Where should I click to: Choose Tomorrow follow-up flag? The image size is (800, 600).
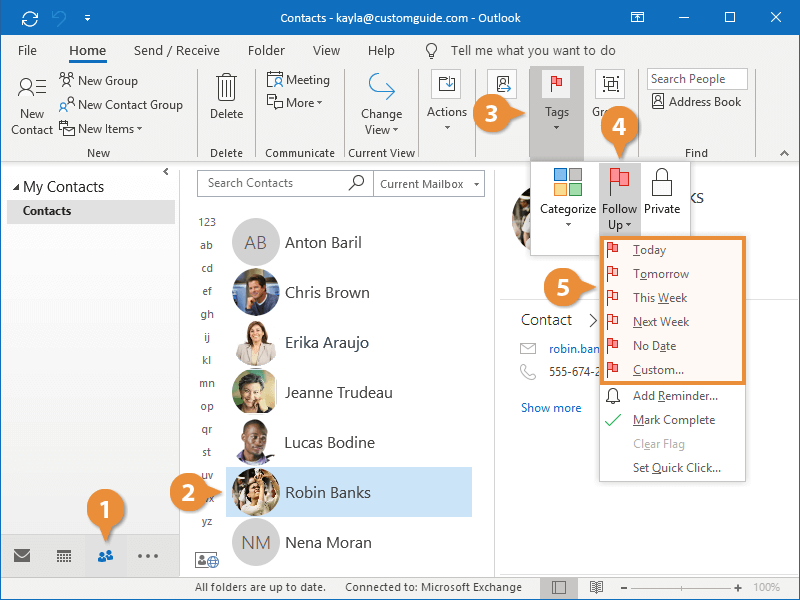tap(672, 274)
